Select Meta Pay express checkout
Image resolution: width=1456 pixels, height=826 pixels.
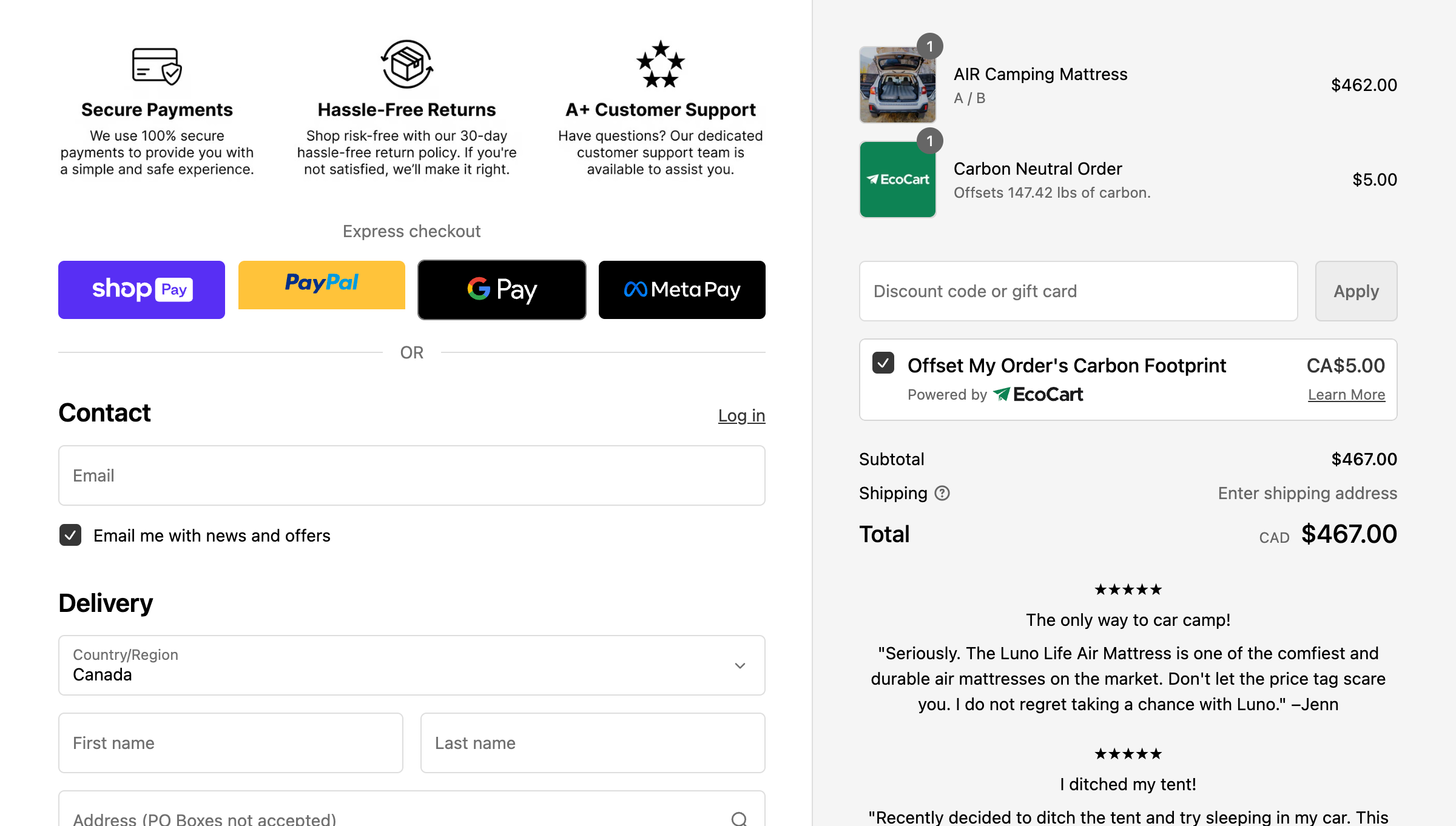[x=682, y=290]
